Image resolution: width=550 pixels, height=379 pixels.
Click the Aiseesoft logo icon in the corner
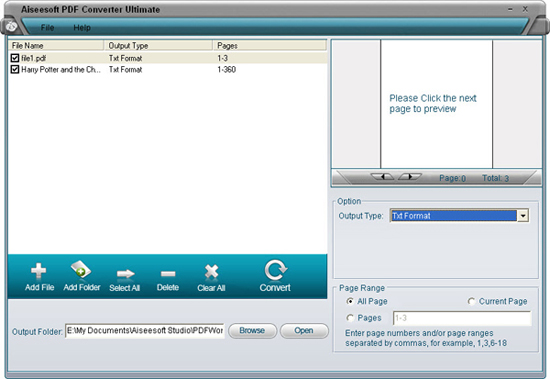(x=11, y=26)
